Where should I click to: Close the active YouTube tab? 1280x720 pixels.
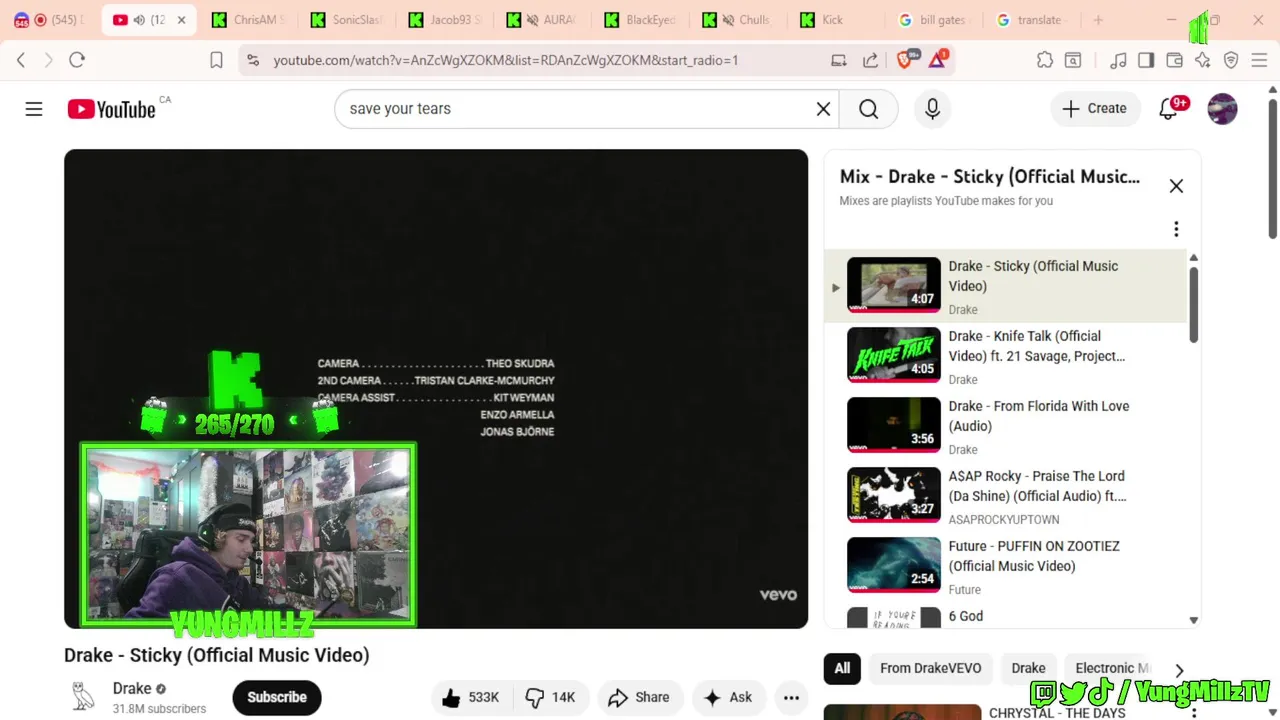coord(181,20)
